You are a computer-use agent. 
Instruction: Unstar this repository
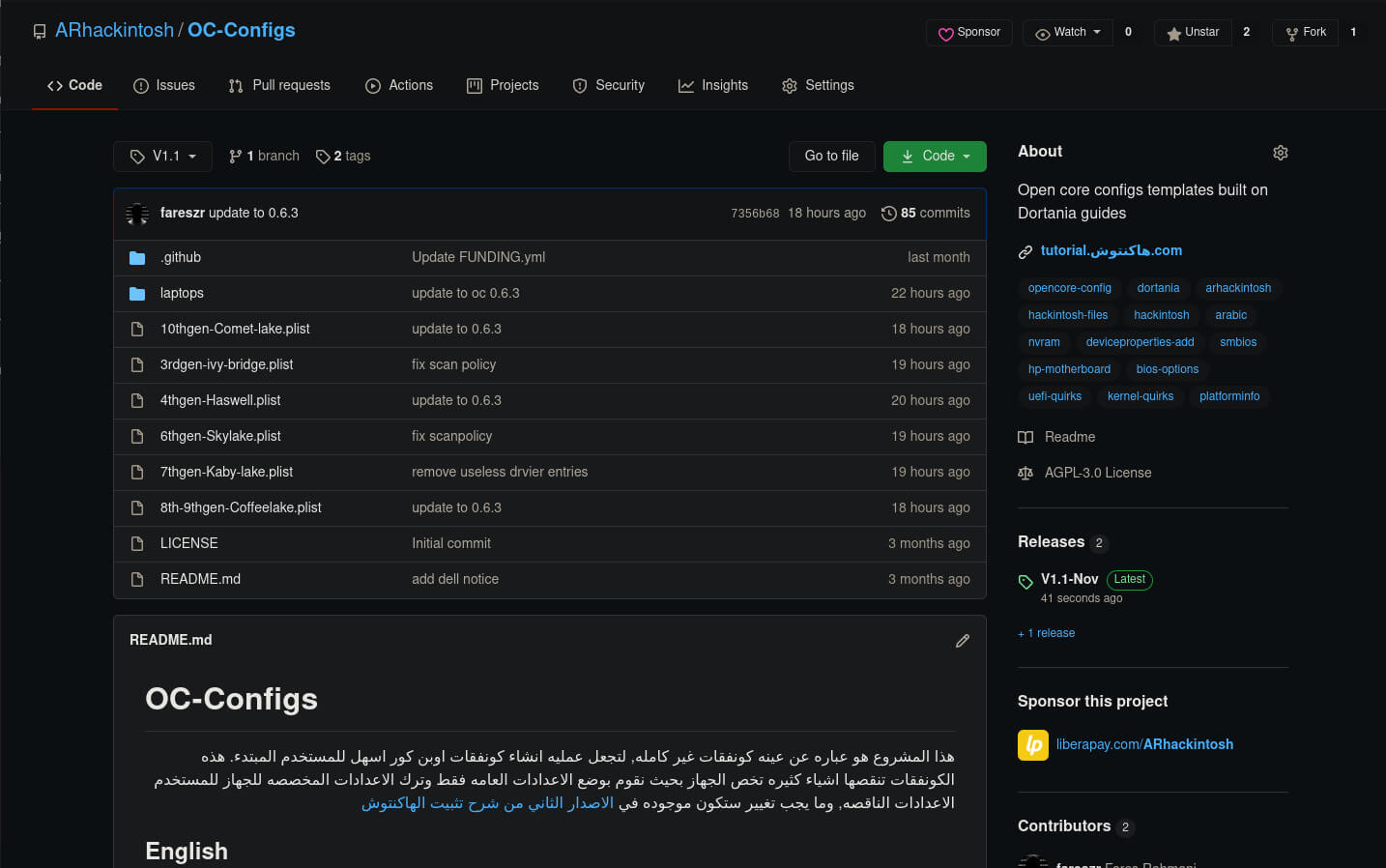[x=1193, y=32]
